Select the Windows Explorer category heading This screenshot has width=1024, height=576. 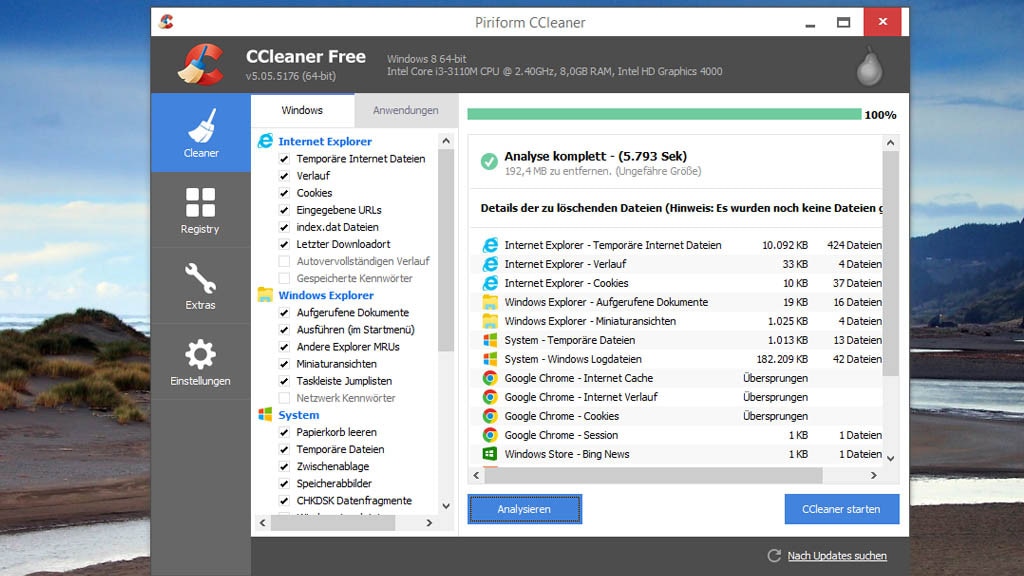tap(326, 295)
